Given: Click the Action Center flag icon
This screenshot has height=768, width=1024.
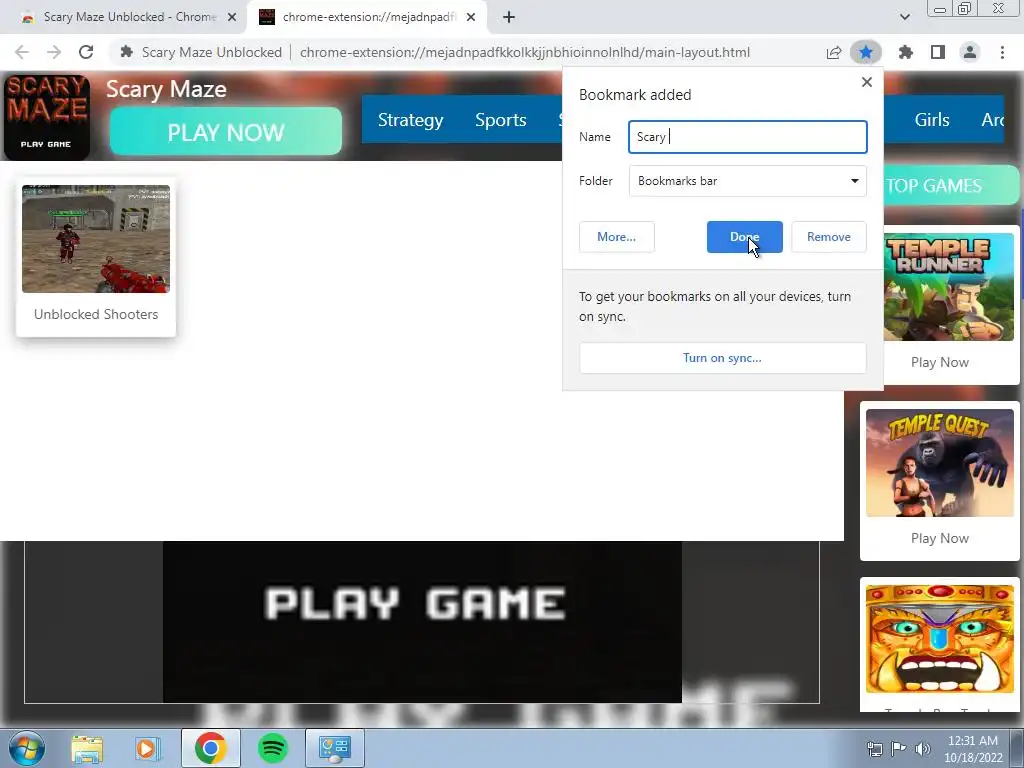Looking at the screenshot, I should [899, 748].
